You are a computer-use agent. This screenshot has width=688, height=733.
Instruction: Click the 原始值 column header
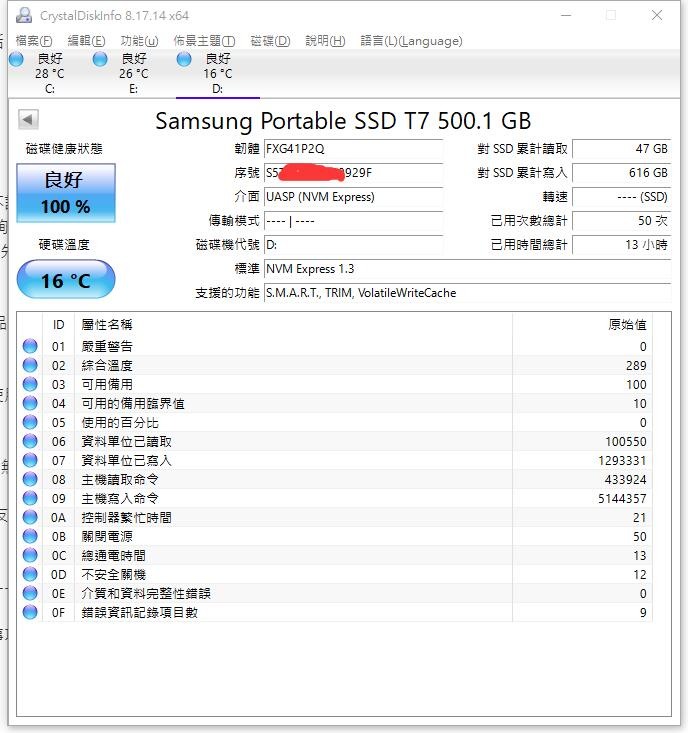point(582,324)
